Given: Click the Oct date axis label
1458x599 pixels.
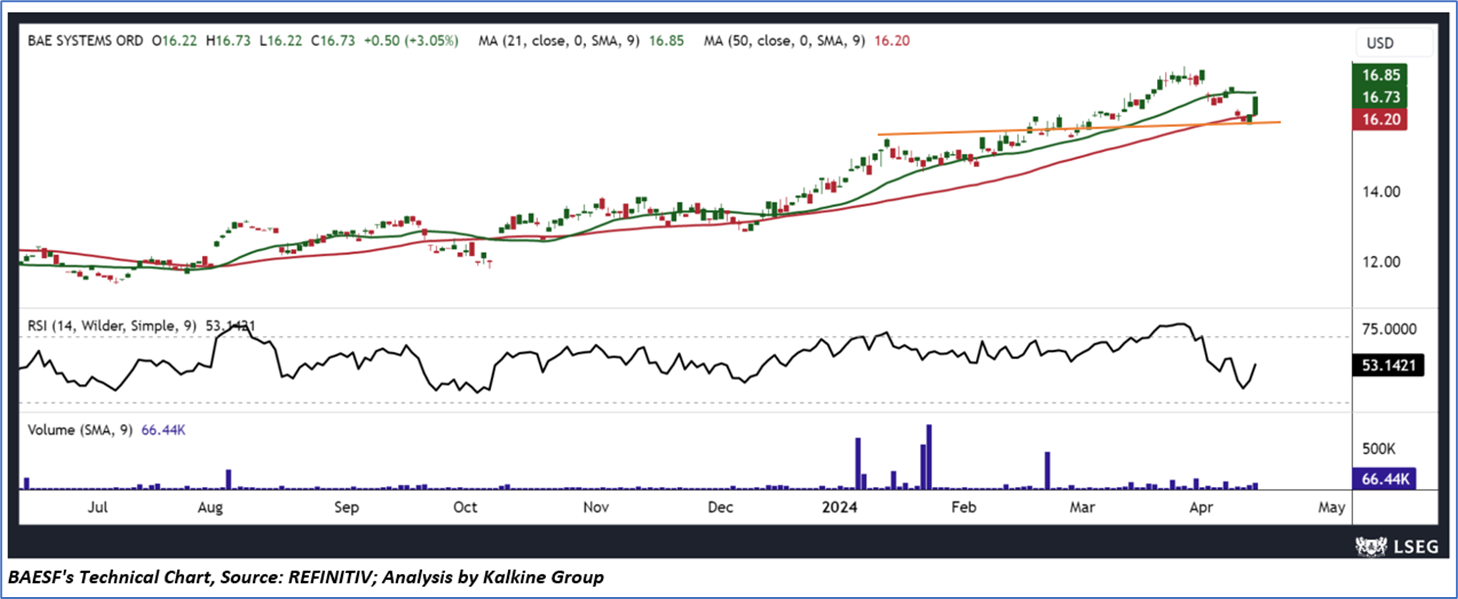Looking at the screenshot, I should [465, 508].
